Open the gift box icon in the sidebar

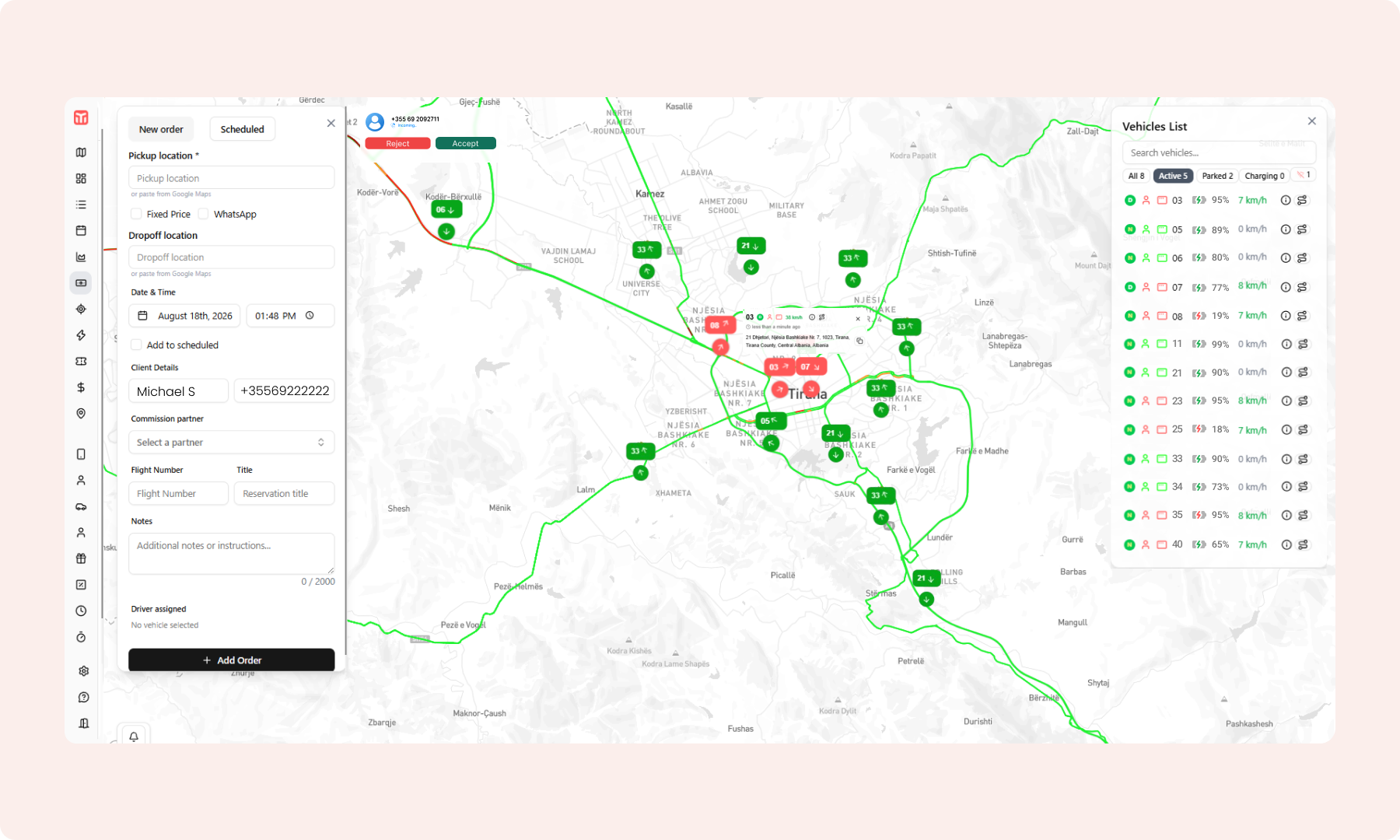(x=81, y=558)
